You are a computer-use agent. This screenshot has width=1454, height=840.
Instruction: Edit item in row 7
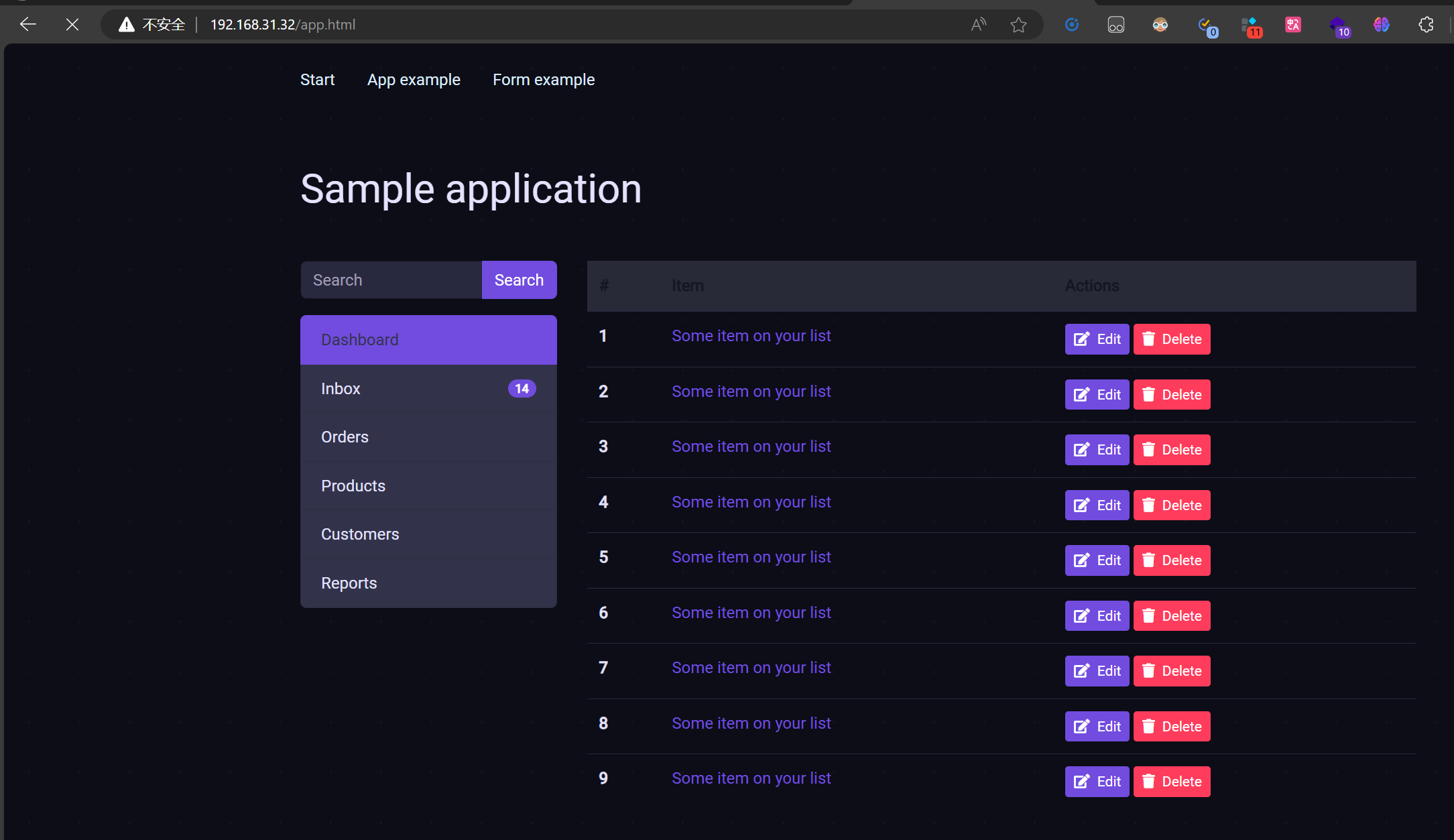click(1097, 671)
